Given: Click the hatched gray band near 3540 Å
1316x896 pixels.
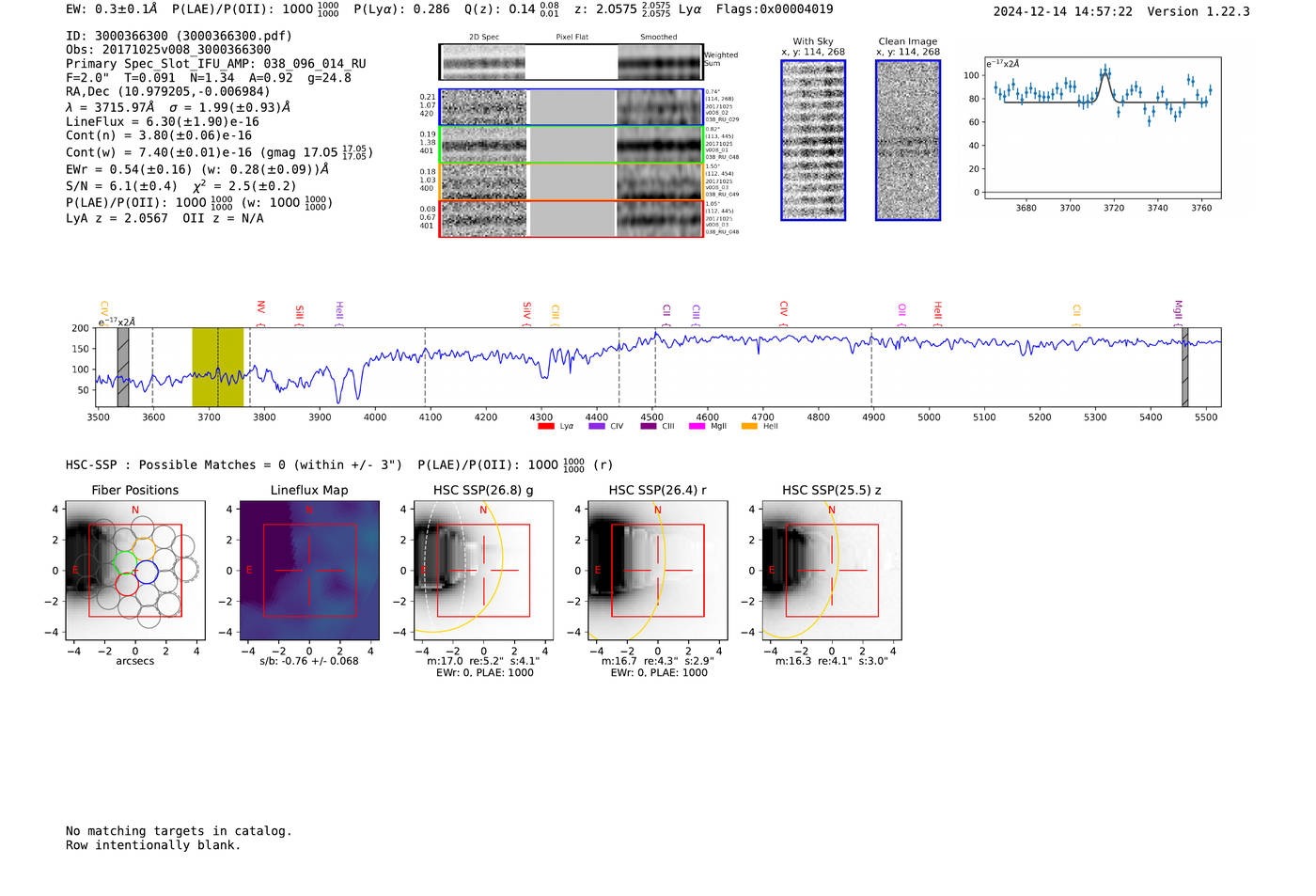Looking at the screenshot, I should [x=123, y=367].
